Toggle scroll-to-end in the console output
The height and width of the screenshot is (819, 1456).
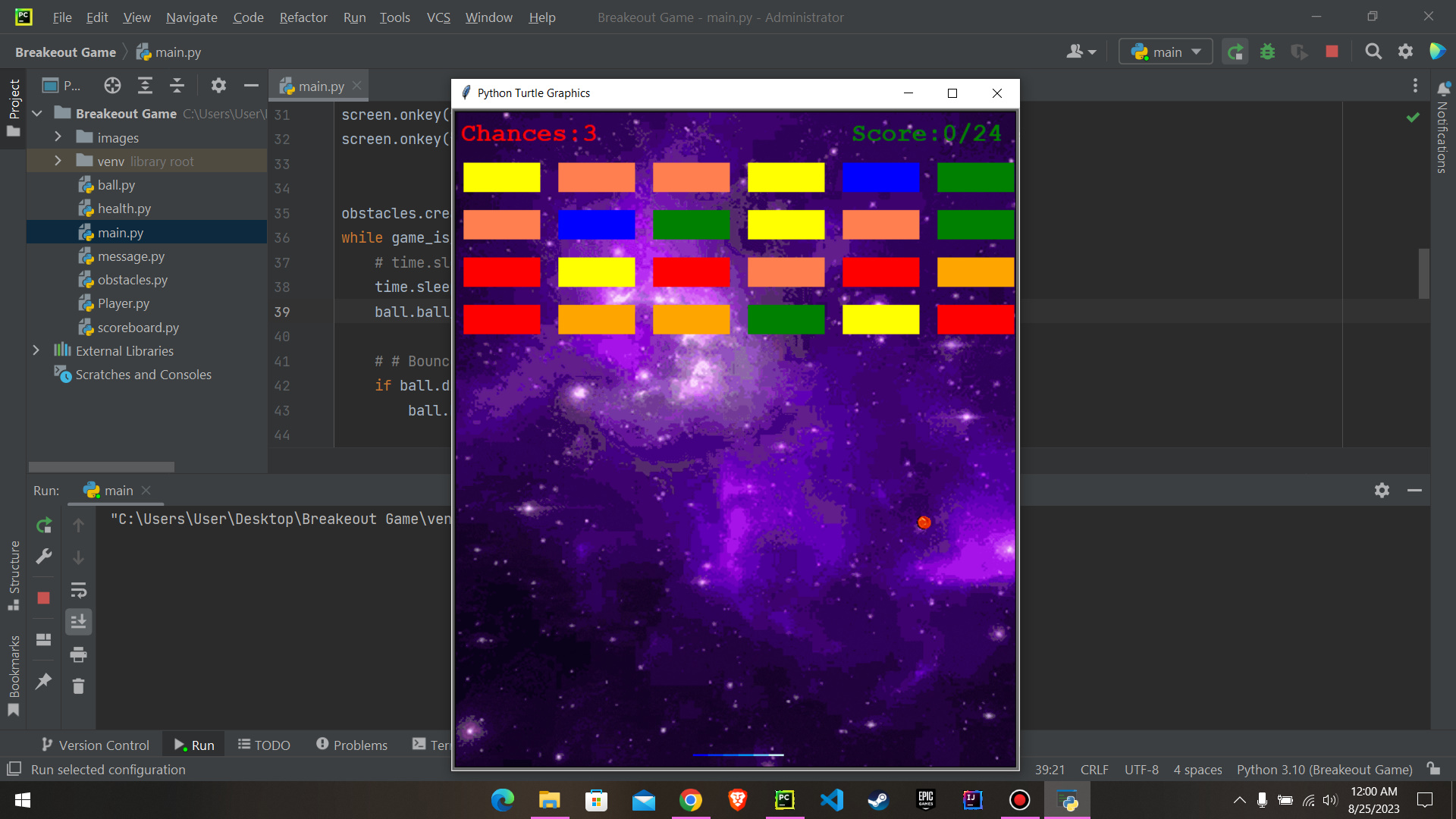pyautogui.click(x=79, y=621)
